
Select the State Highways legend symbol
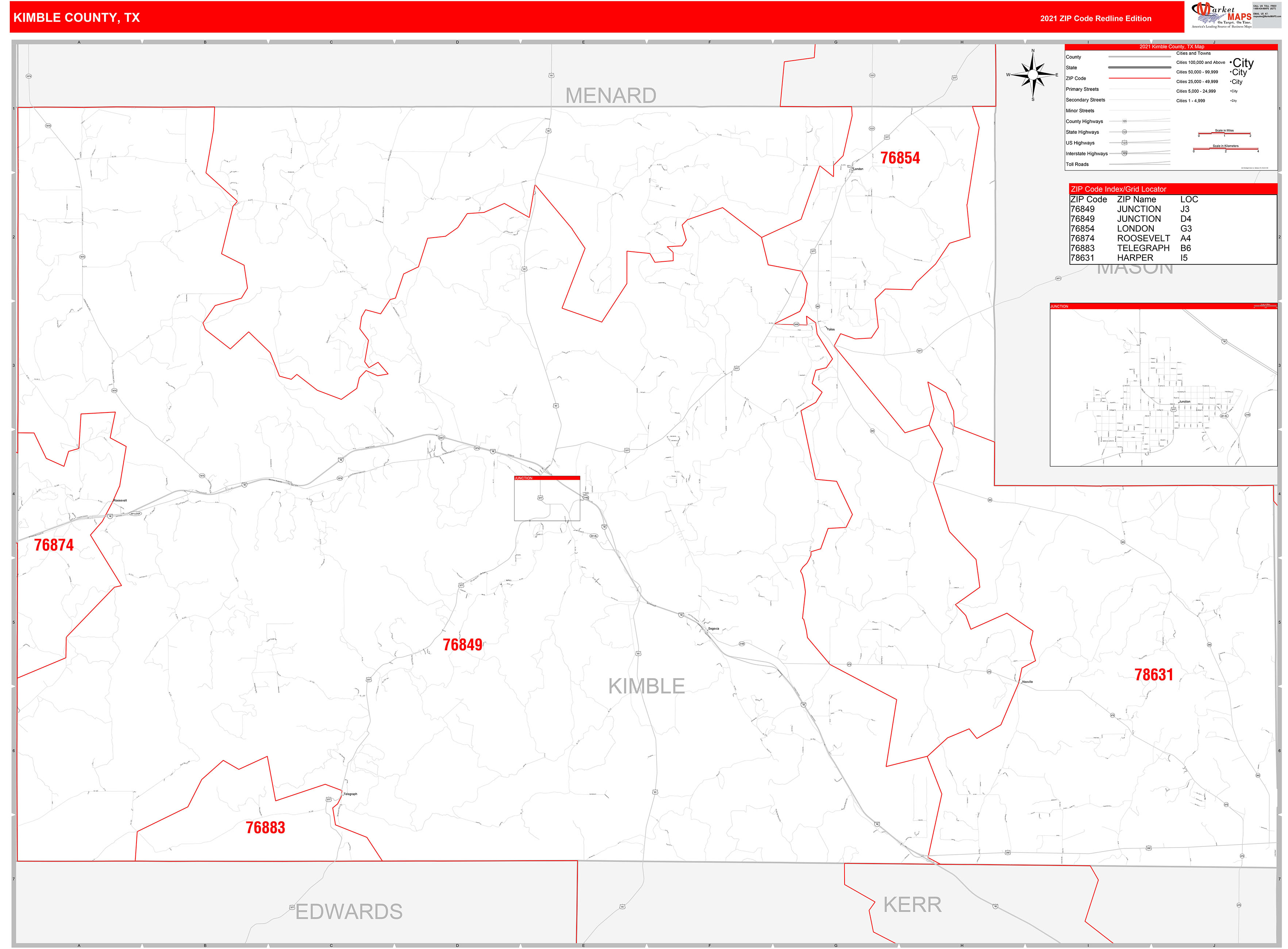1125,132
